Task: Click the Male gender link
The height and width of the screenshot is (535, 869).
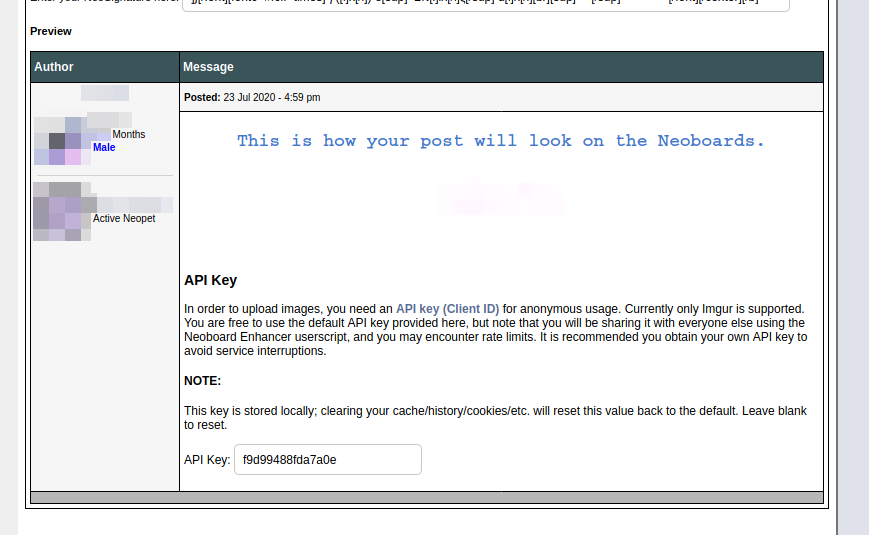Action: coord(104,147)
